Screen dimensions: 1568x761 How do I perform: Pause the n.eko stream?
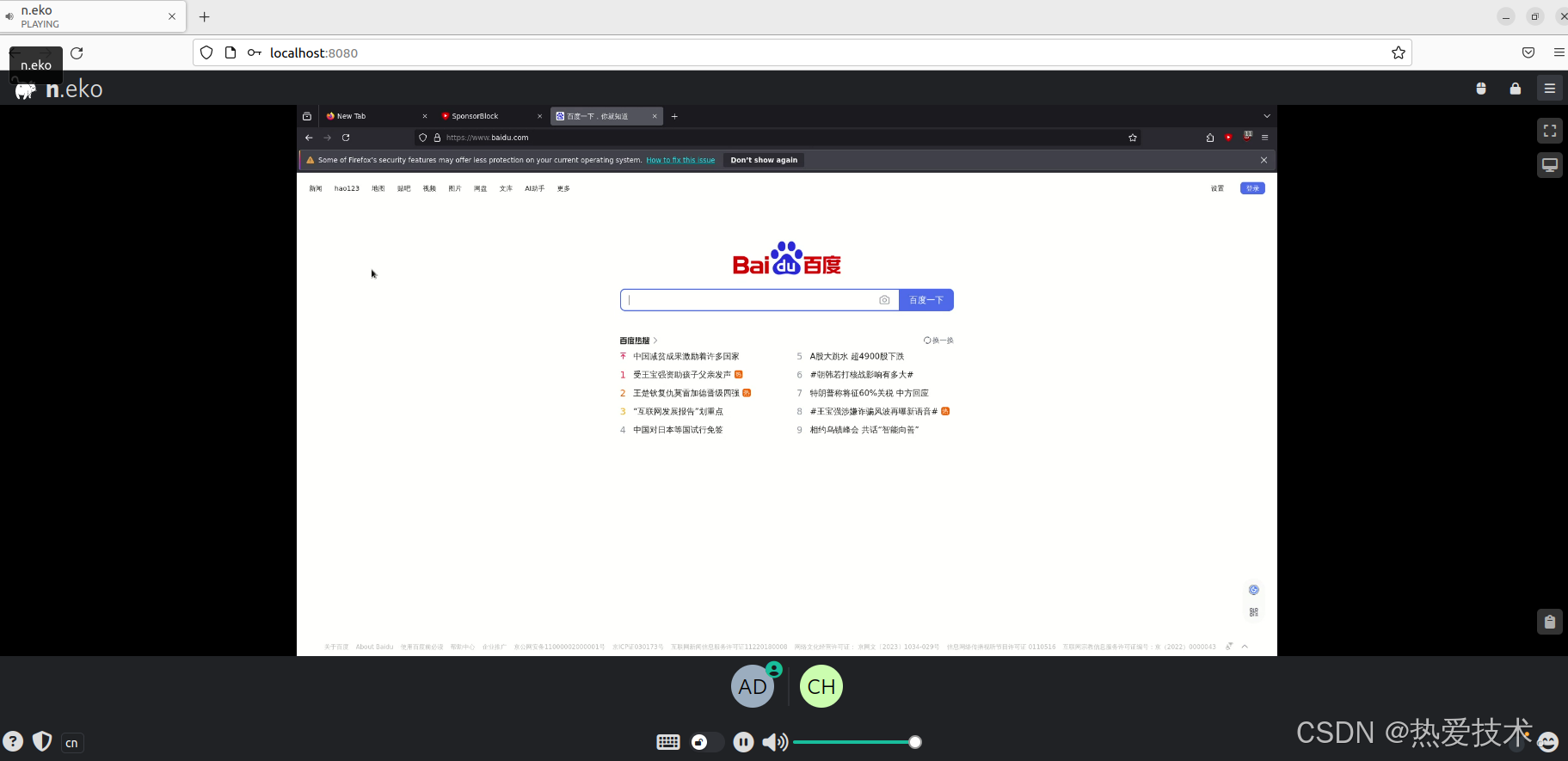click(x=744, y=742)
